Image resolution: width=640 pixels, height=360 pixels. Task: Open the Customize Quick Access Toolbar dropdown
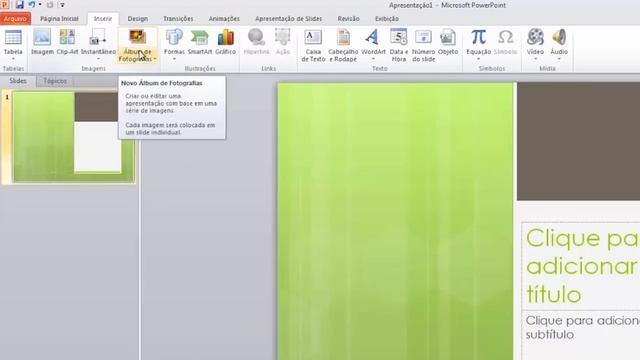click(x=62, y=5)
